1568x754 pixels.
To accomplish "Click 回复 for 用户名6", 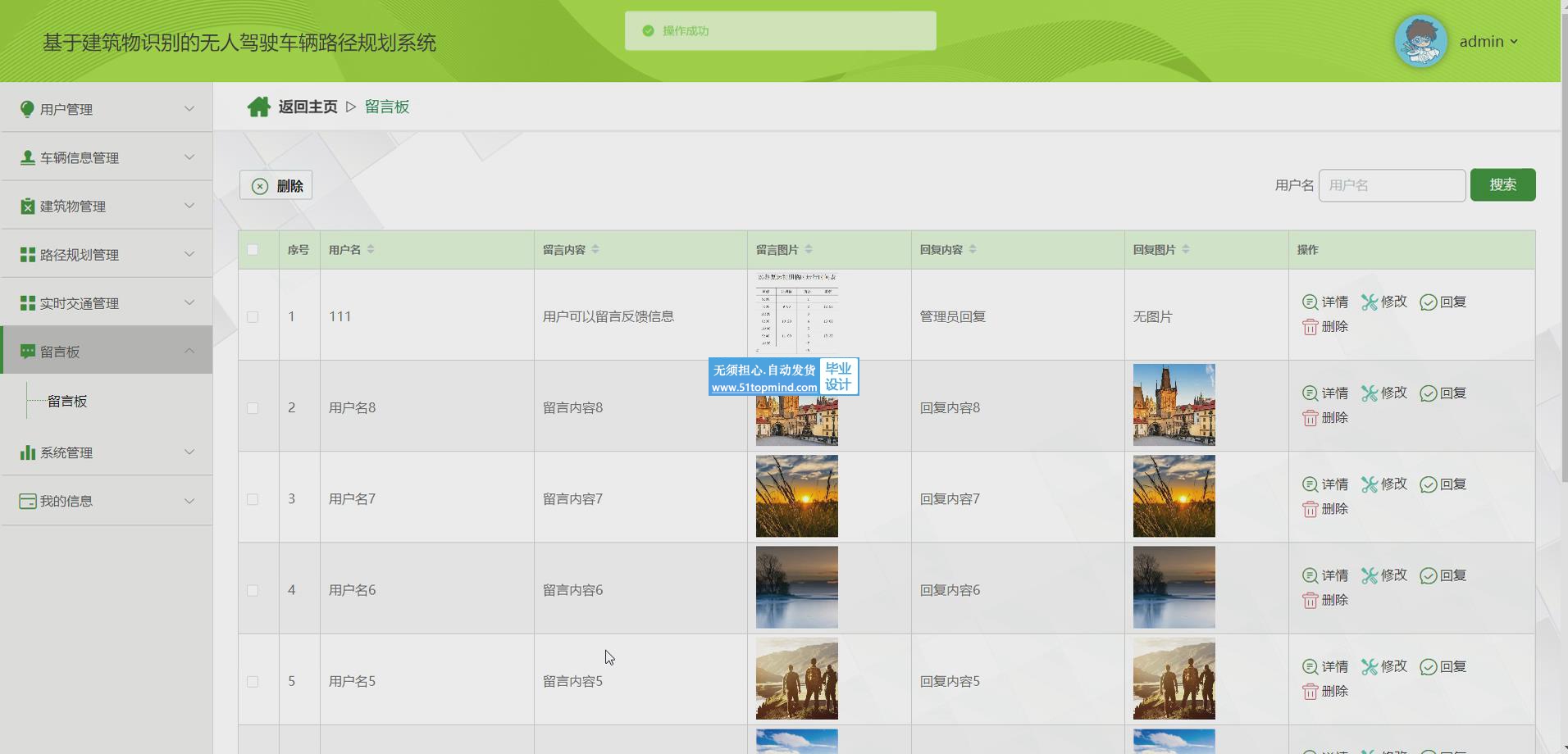I will click(1443, 575).
